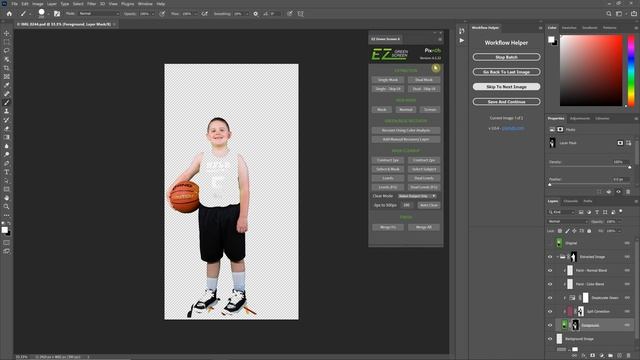Open the brush settings panel icon
Viewport: 640px width, 360px height.
pos(57,13)
